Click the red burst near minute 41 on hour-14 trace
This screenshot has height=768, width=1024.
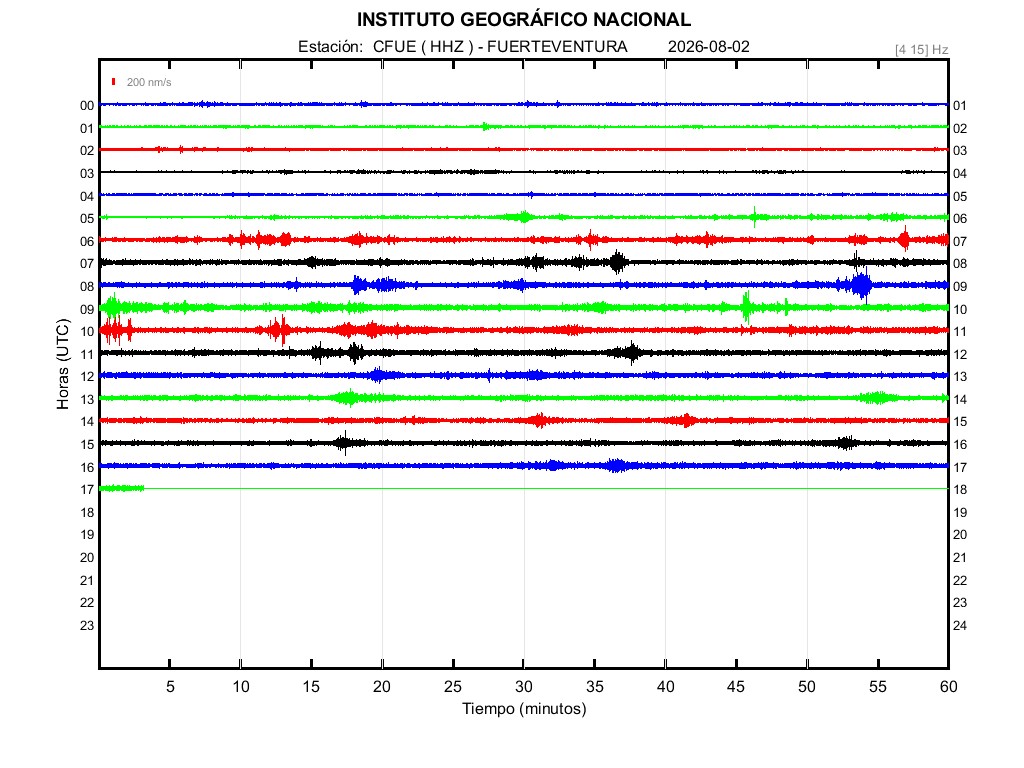click(686, 420)
